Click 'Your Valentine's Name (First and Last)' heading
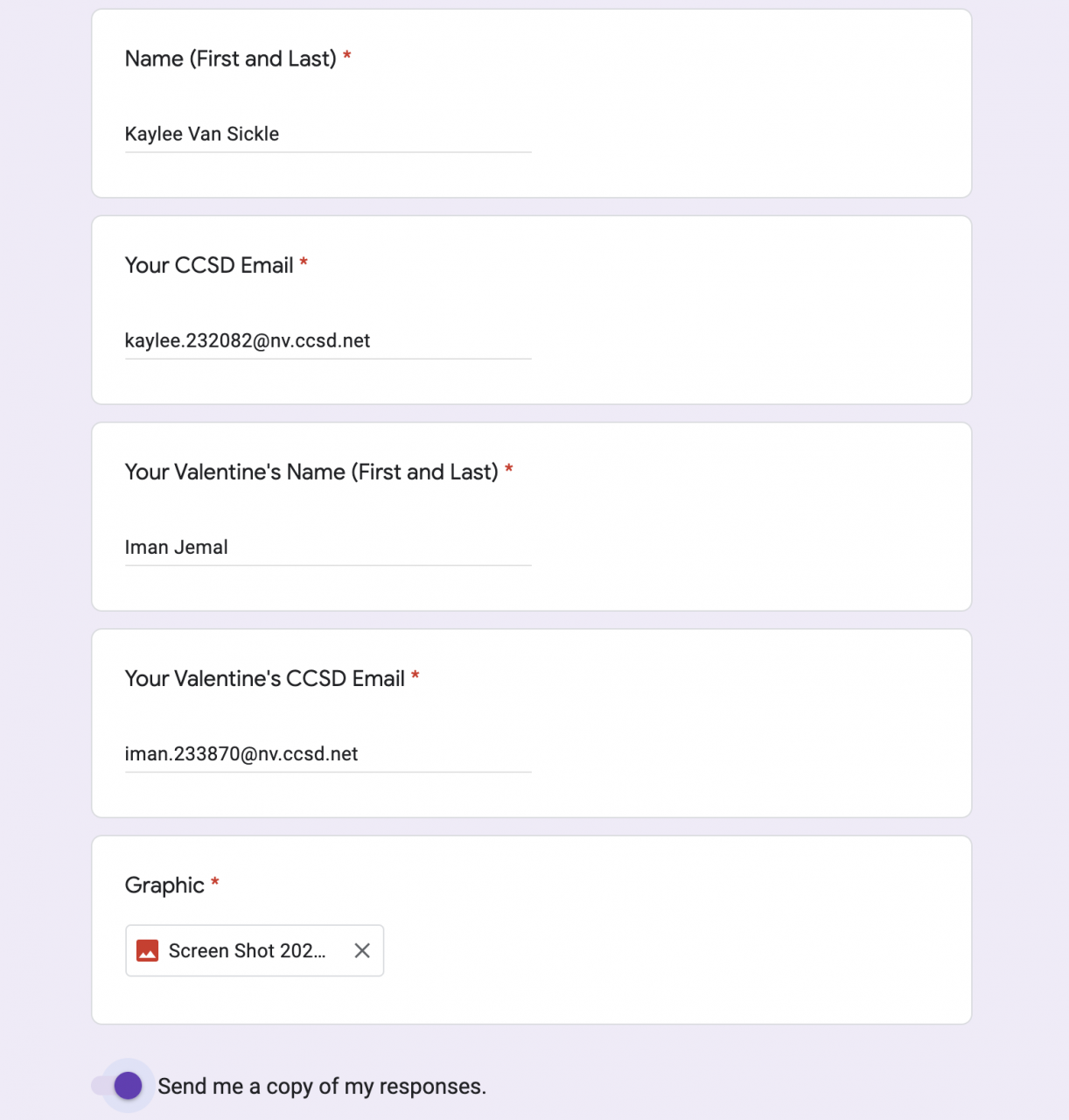 coord(311,472)
